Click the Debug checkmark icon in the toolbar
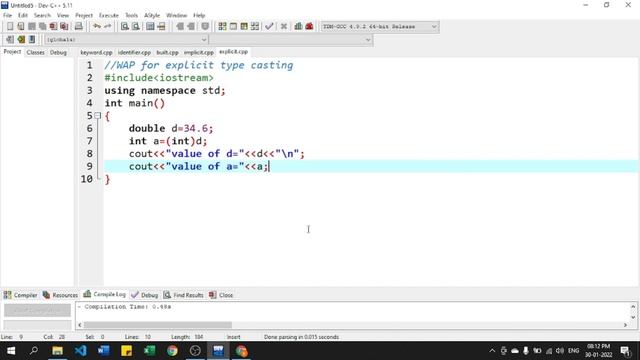The height and width of the screenshot is (360, 640). pyautogui.click(x=269, y=27)
